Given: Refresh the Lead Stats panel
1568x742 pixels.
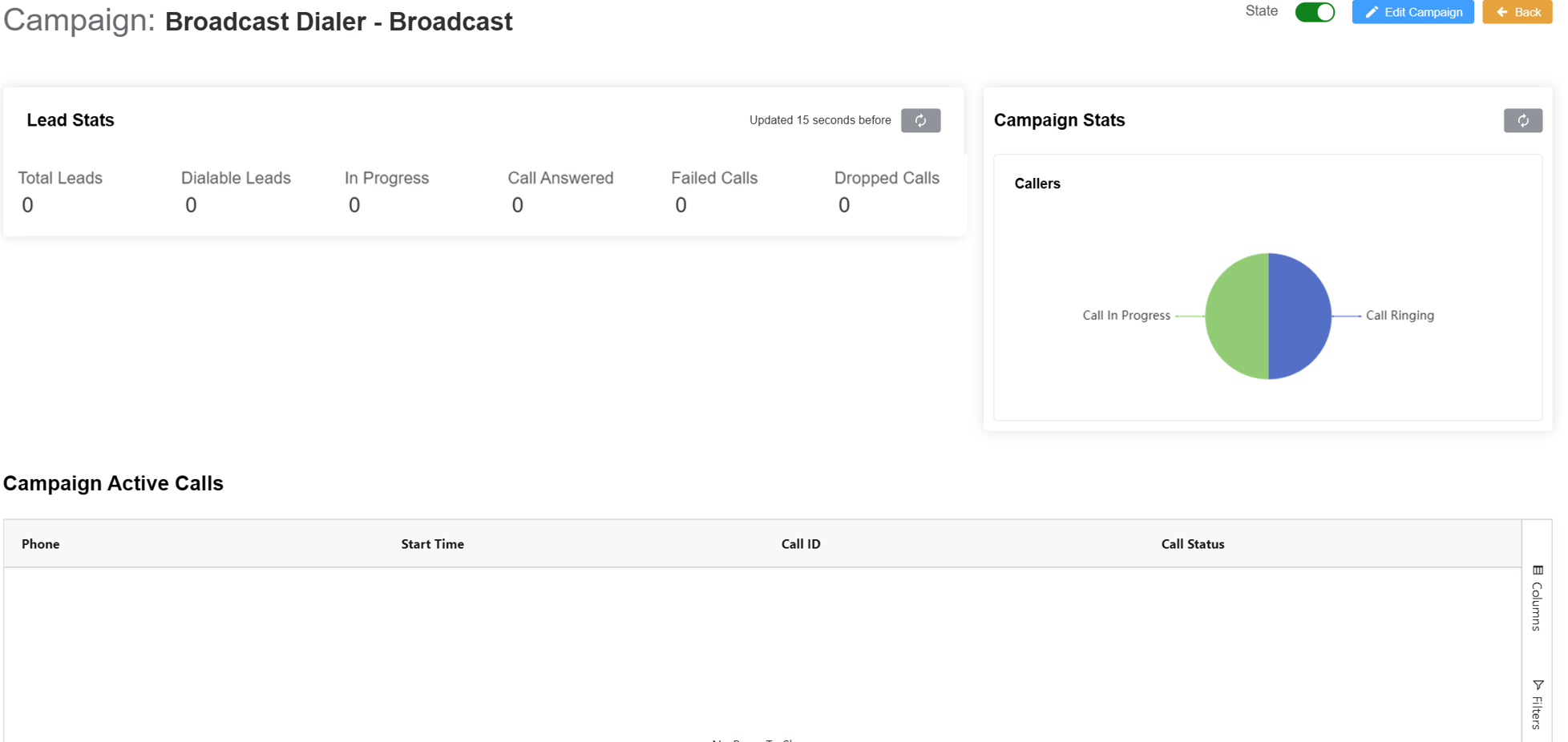Looking at the screenshot, I should pos(920,120).
